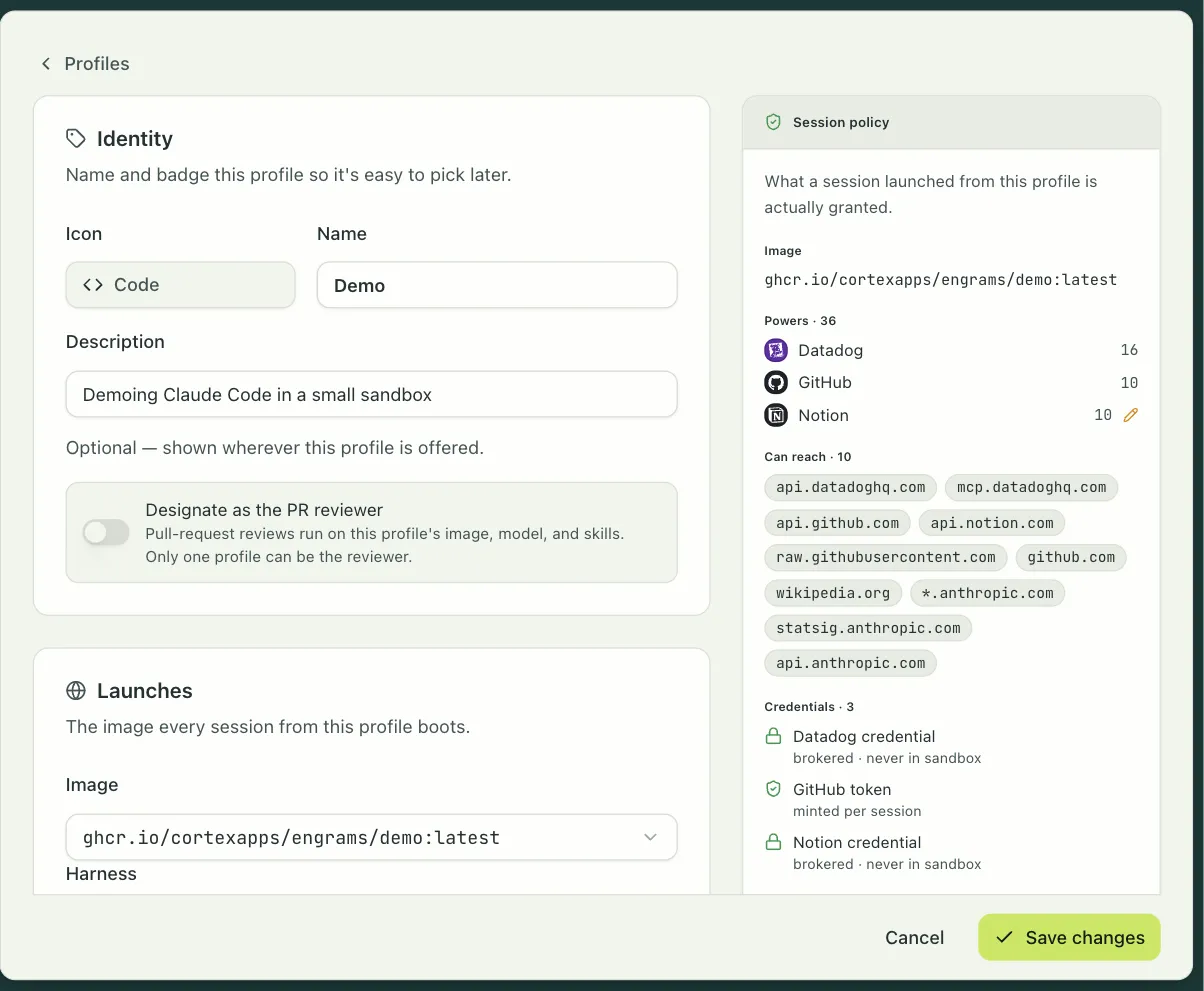Click the api.datadoghq.com chip
Viewport: 1204px width, 991px height.
pos(851,488)
